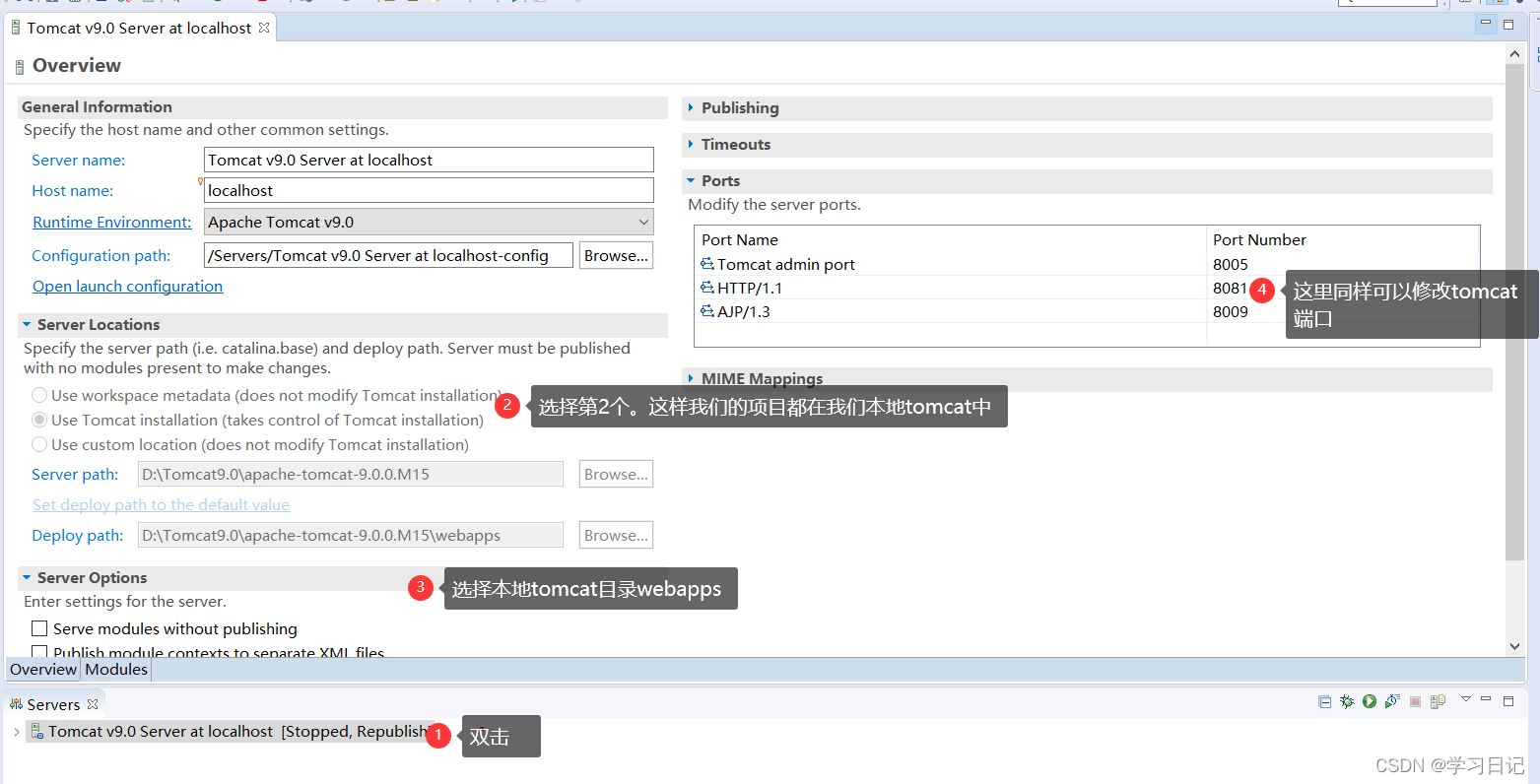Click Deploy path text field
The height and width of the screenshot is (784, 1540).
pos(350,535)
